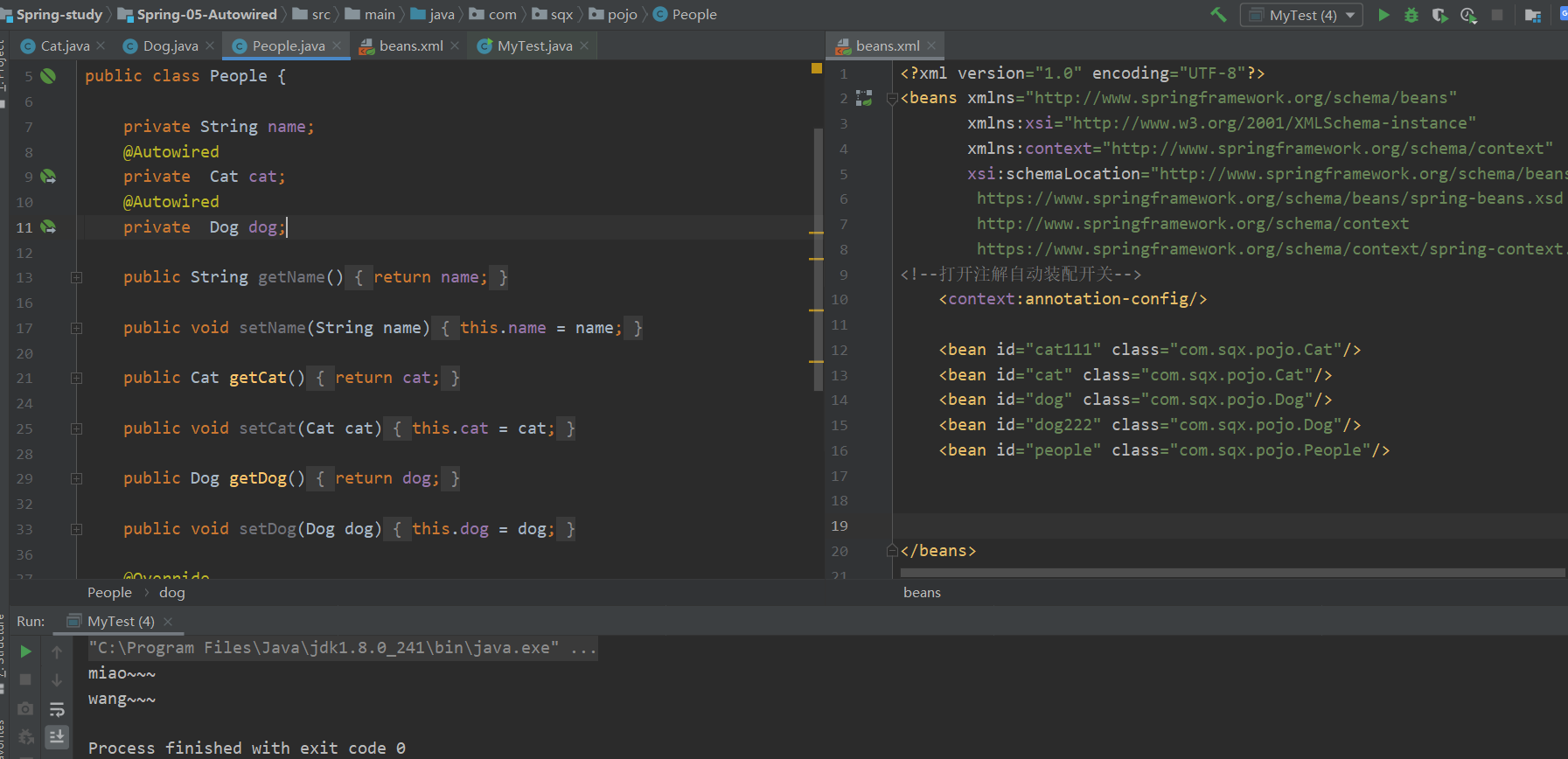
Task: Click beans in the XML breadcrumb
Action: (x=922, y=593)
